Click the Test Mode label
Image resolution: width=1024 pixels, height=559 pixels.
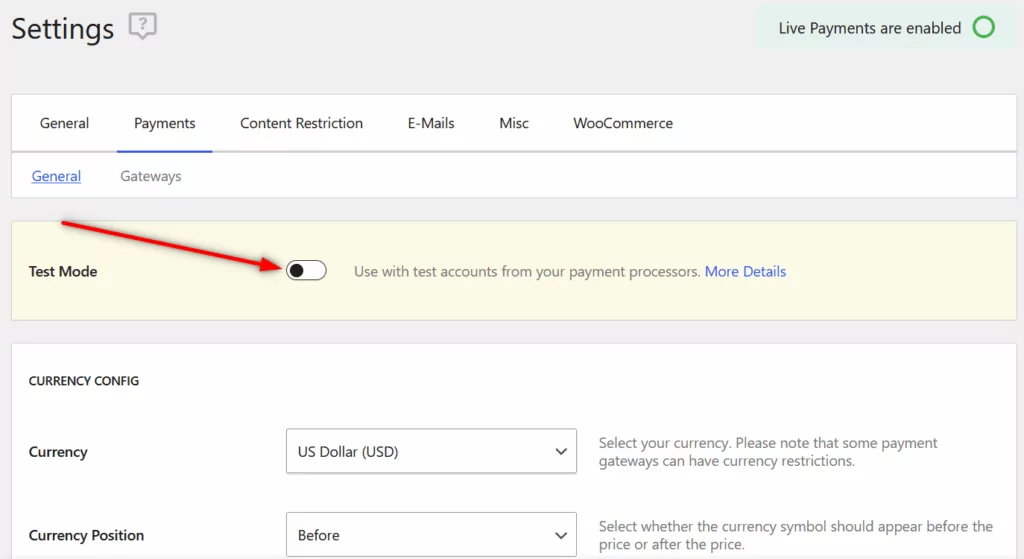point(63,271)
